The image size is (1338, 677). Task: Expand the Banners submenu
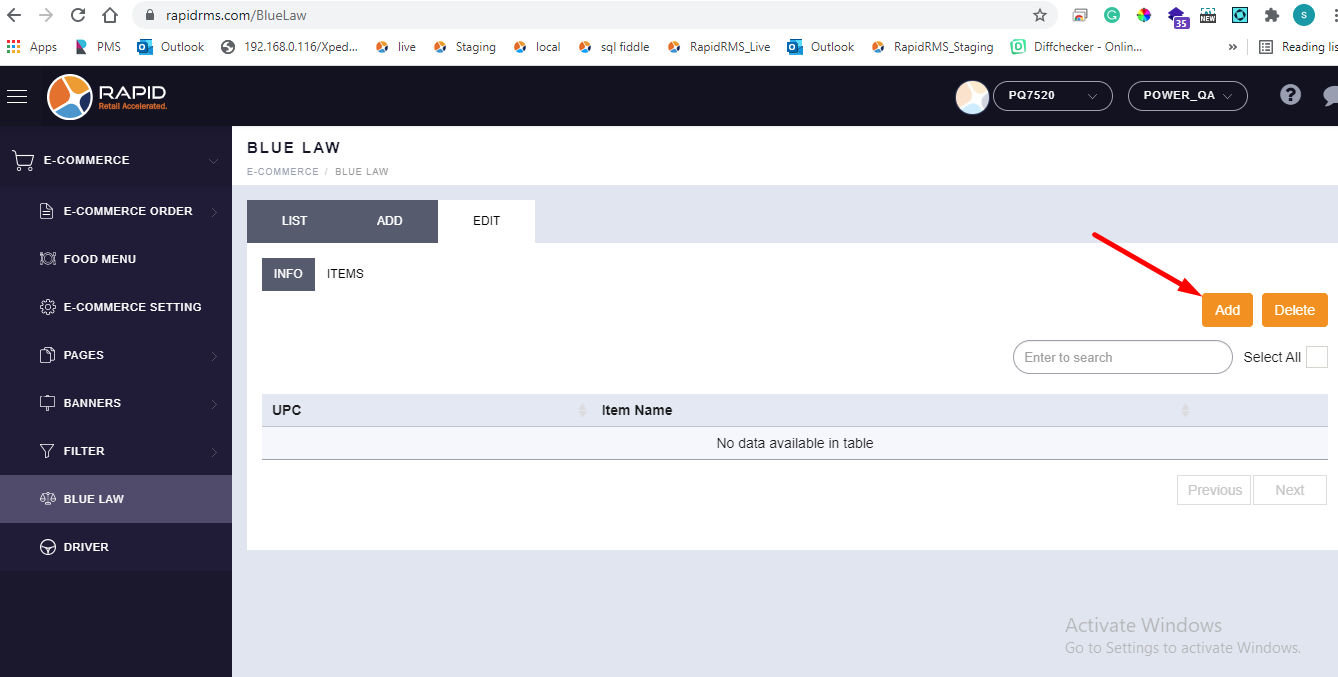213,404
